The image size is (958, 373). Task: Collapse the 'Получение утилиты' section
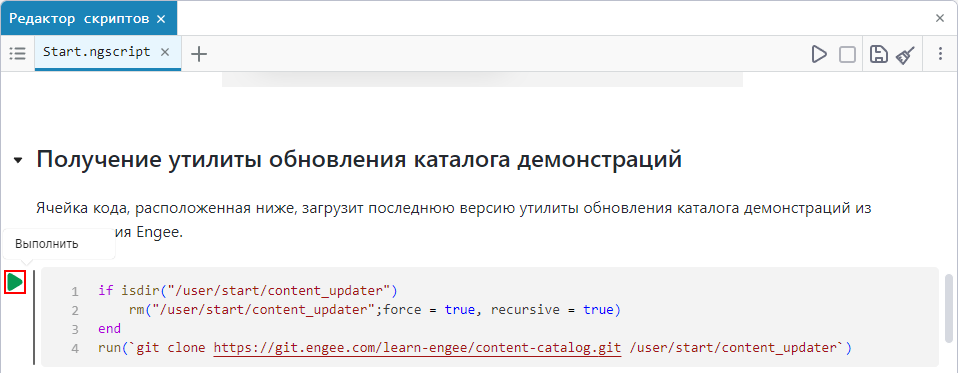[x=18, y=160]
